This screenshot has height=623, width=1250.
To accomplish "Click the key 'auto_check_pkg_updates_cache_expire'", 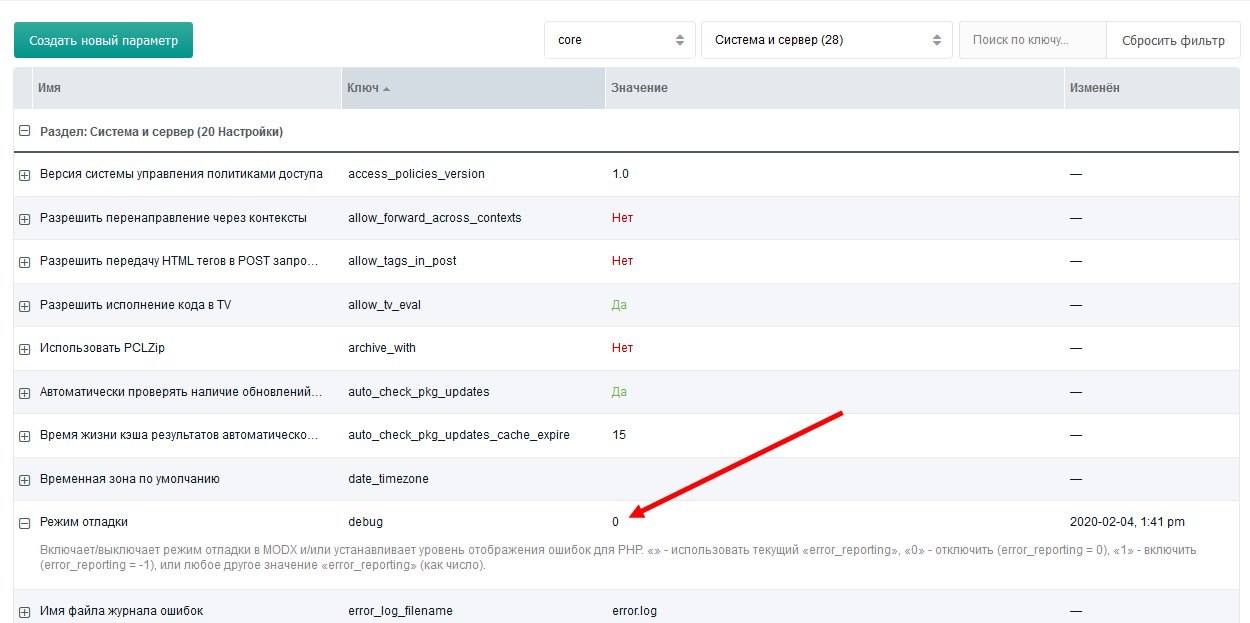I will pos(459,435).
